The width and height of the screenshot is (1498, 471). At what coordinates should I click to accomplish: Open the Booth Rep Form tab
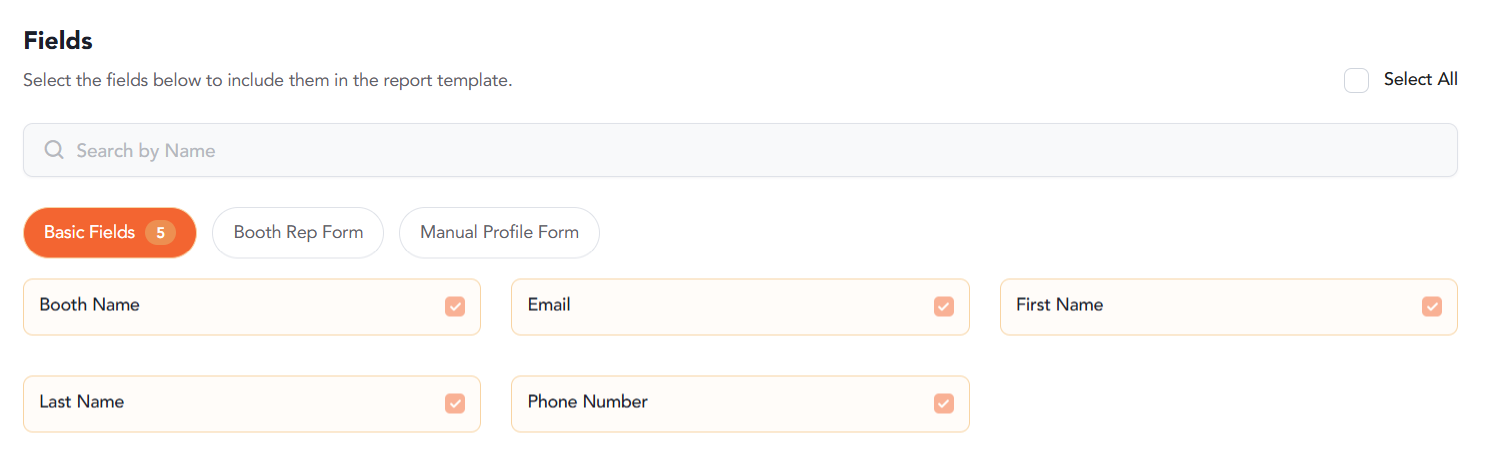pyautogui.click(x=298, y=233)
